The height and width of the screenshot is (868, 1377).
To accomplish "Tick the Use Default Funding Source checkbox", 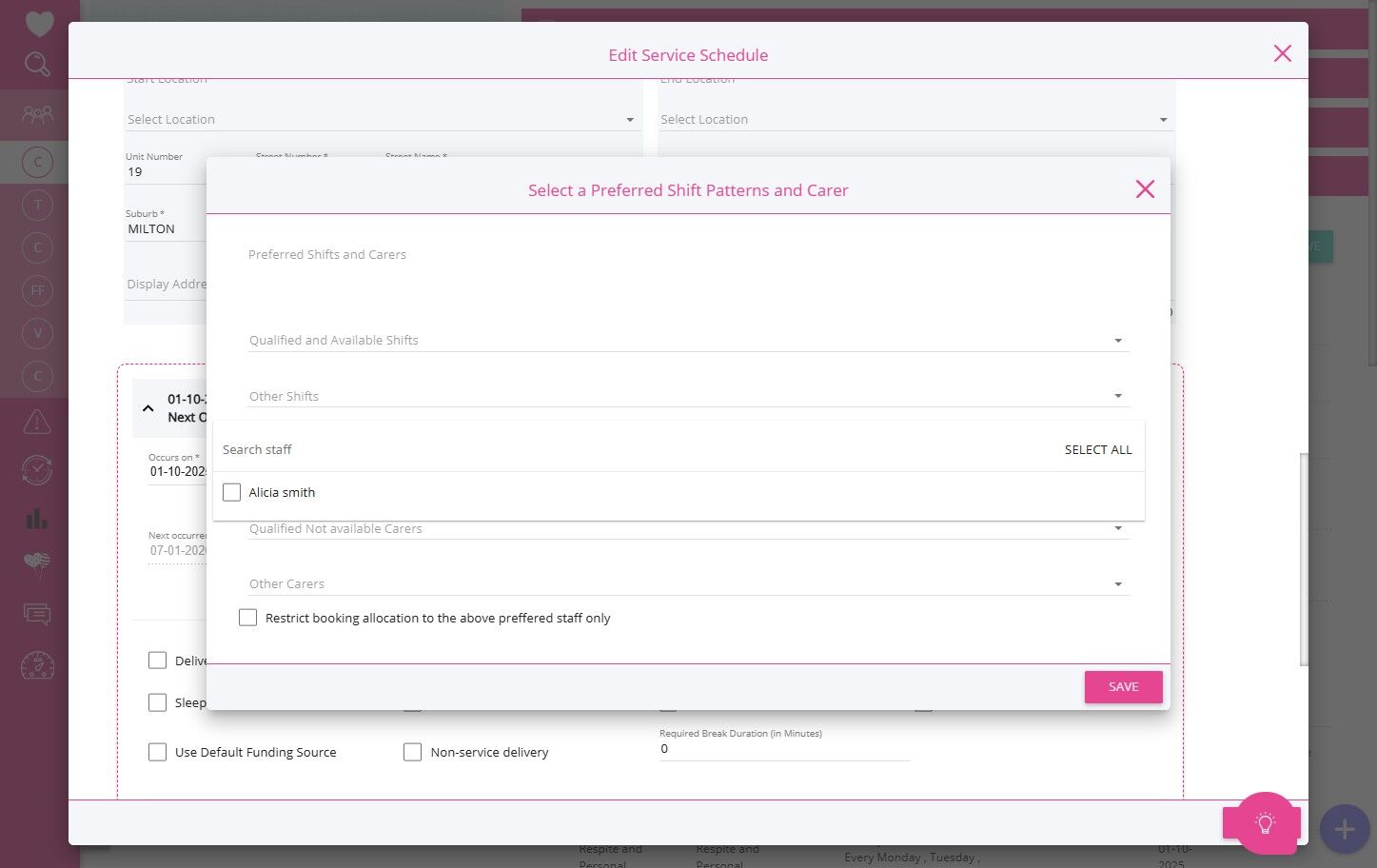I will [x=157, y=752].
